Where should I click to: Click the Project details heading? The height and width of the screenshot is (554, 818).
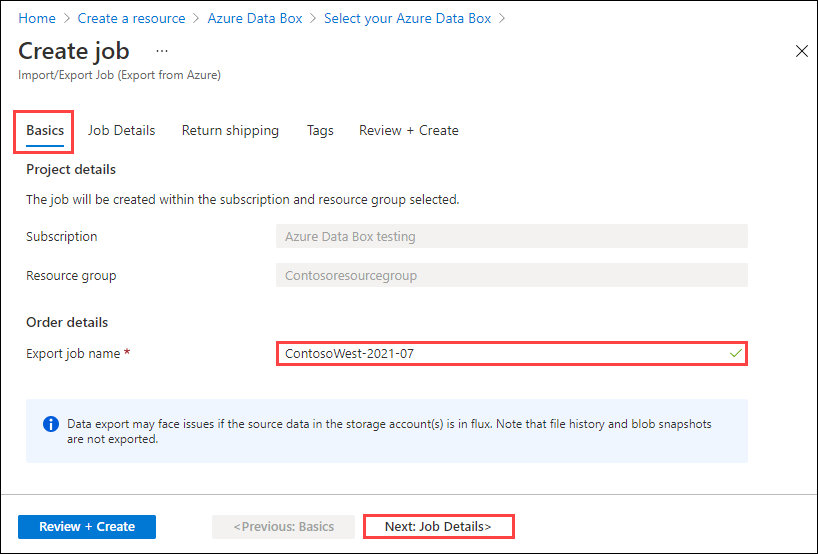coord(71,170)
